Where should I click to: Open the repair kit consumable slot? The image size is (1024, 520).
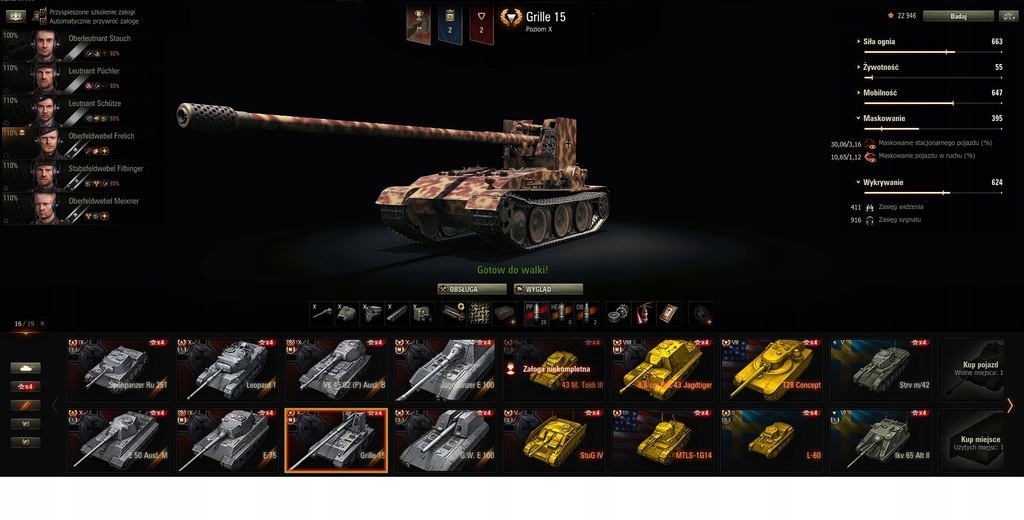[619, 314]
